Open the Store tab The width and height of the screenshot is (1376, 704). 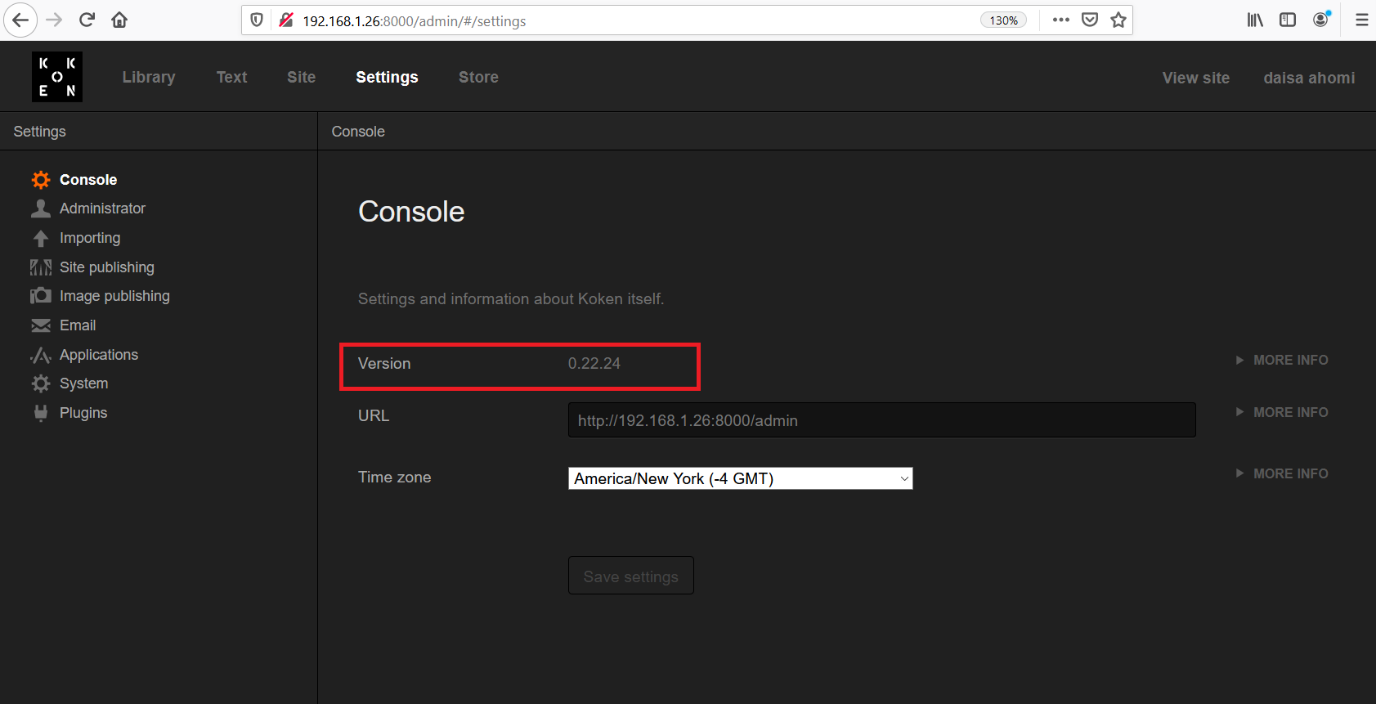point(478,77)
